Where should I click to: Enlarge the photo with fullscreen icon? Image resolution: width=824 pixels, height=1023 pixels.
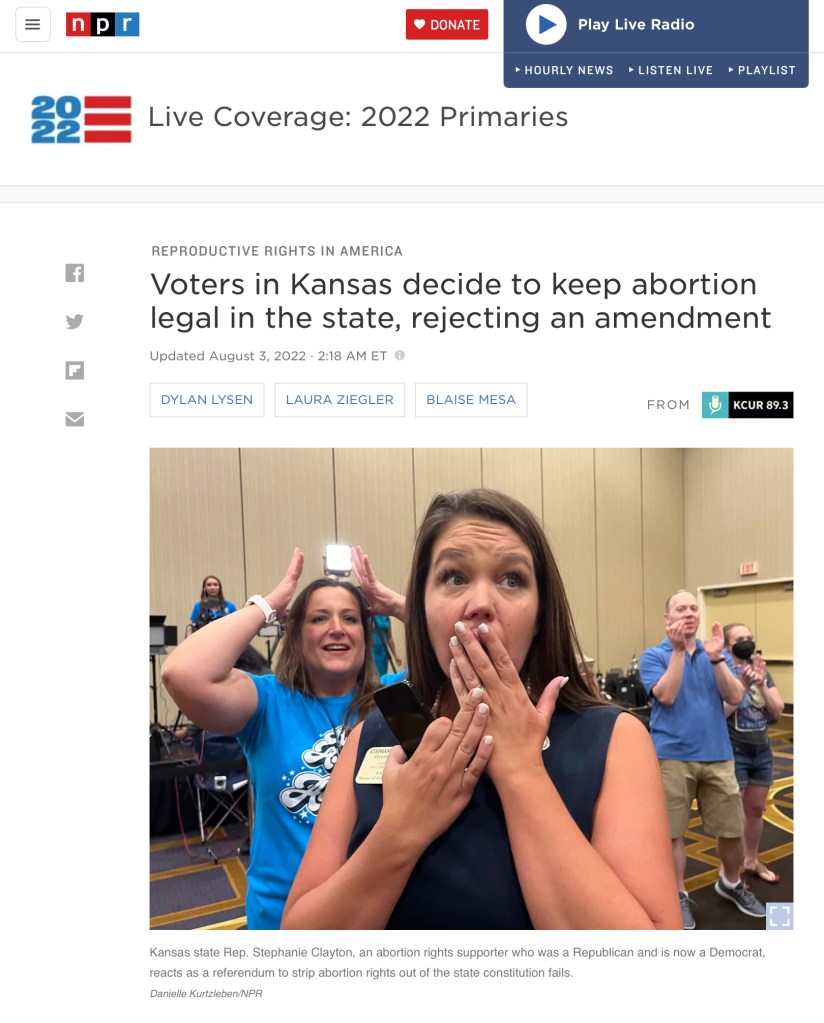pos(779,915)
